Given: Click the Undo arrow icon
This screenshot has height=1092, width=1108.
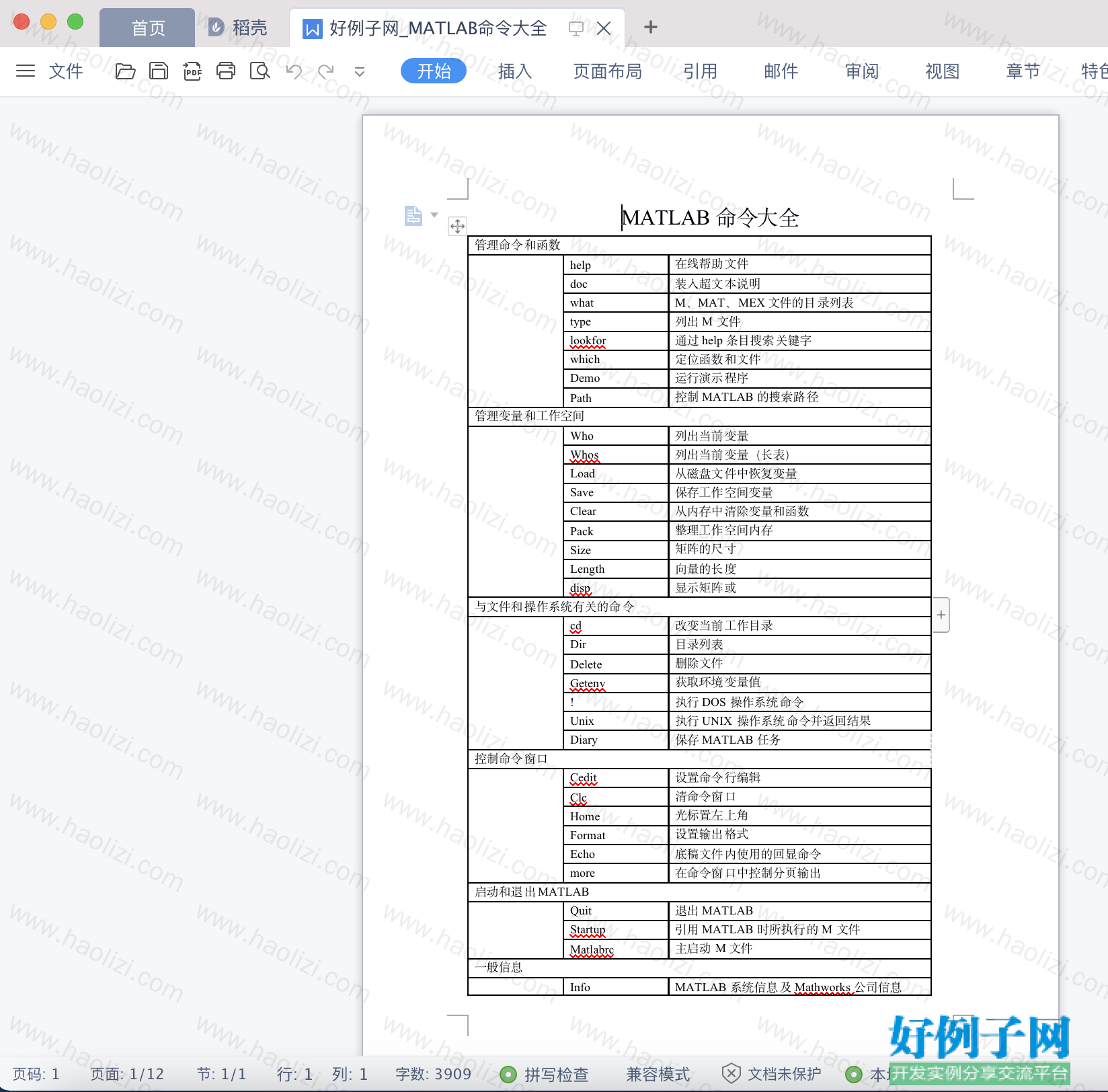Looking at the screenshot, I should click(x=294, y=71).
